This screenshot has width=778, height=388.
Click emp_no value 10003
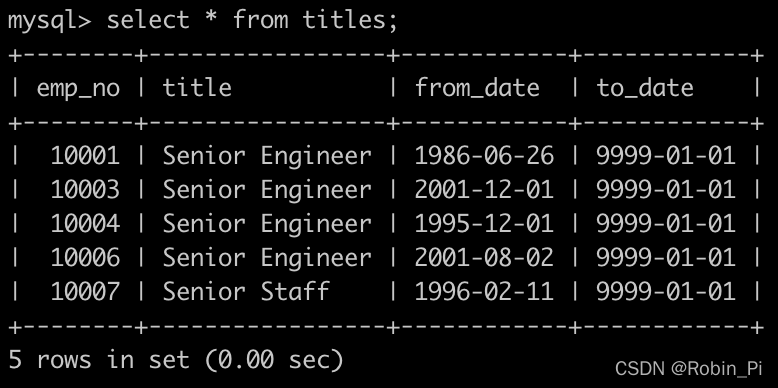click(85, 190)
